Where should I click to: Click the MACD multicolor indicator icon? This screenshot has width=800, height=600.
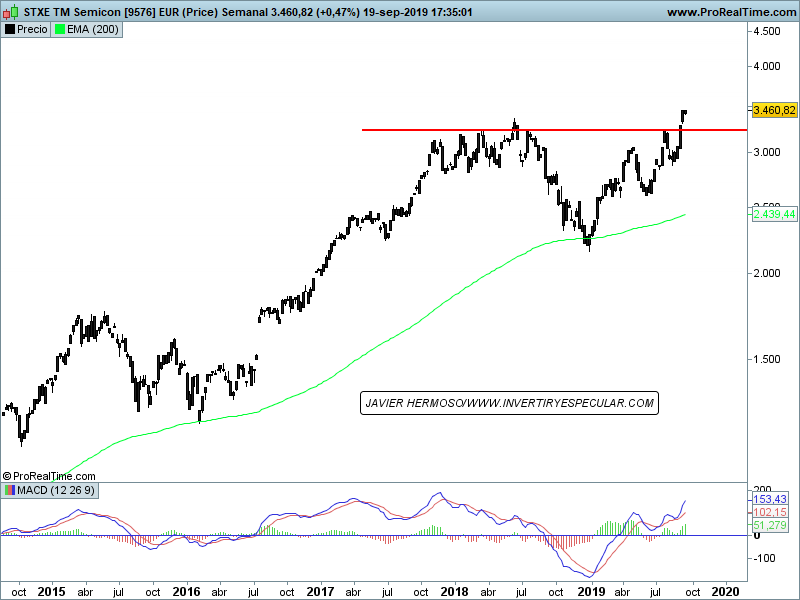(10, 490)
